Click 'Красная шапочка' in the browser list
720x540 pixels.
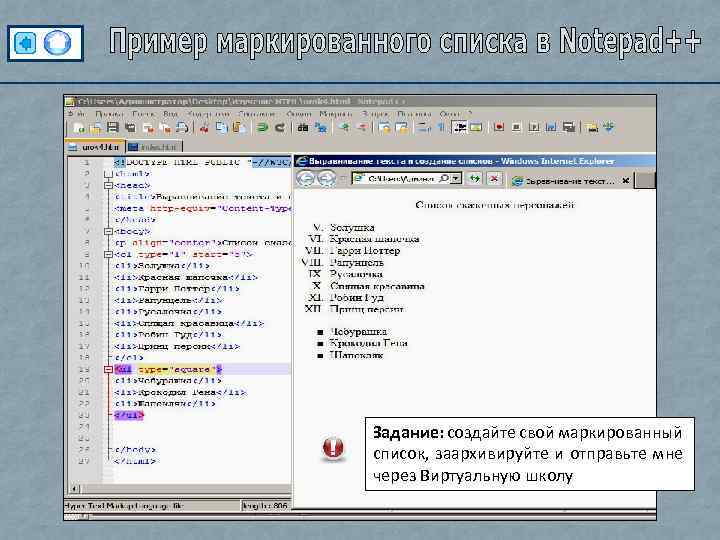[x=374, y=239]
